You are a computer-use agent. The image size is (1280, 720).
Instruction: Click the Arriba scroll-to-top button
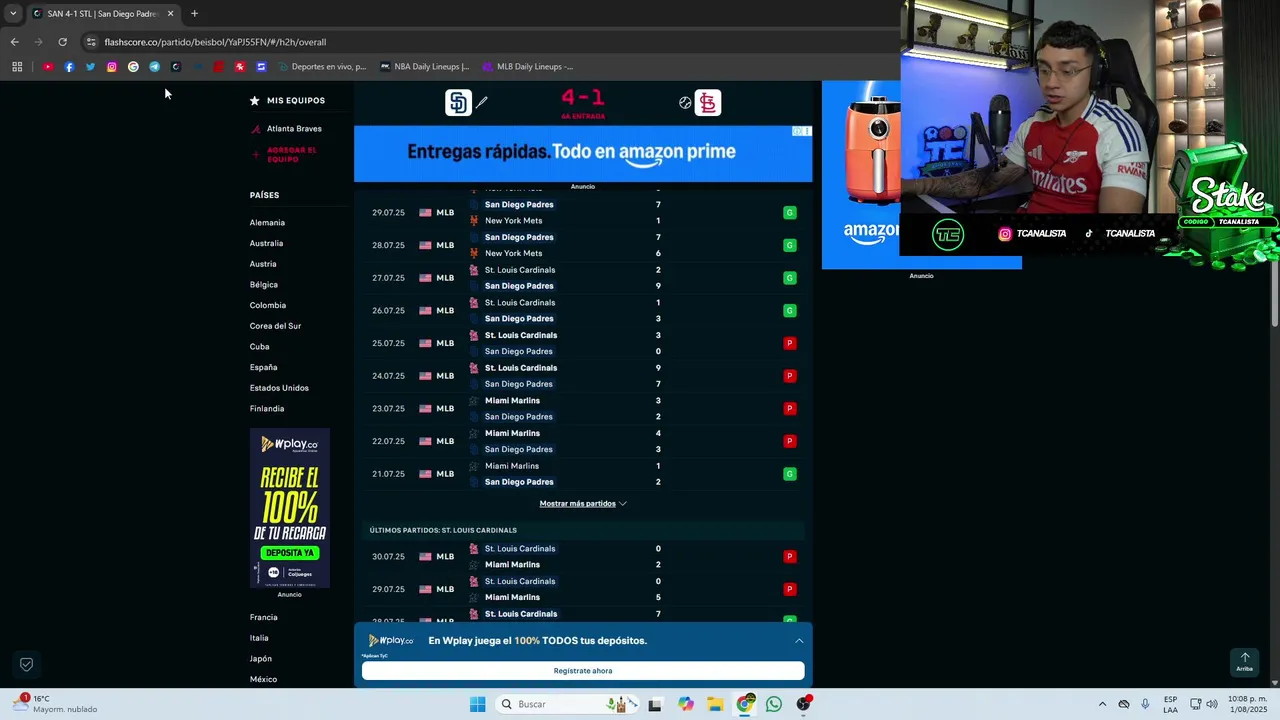point(1244,662)
